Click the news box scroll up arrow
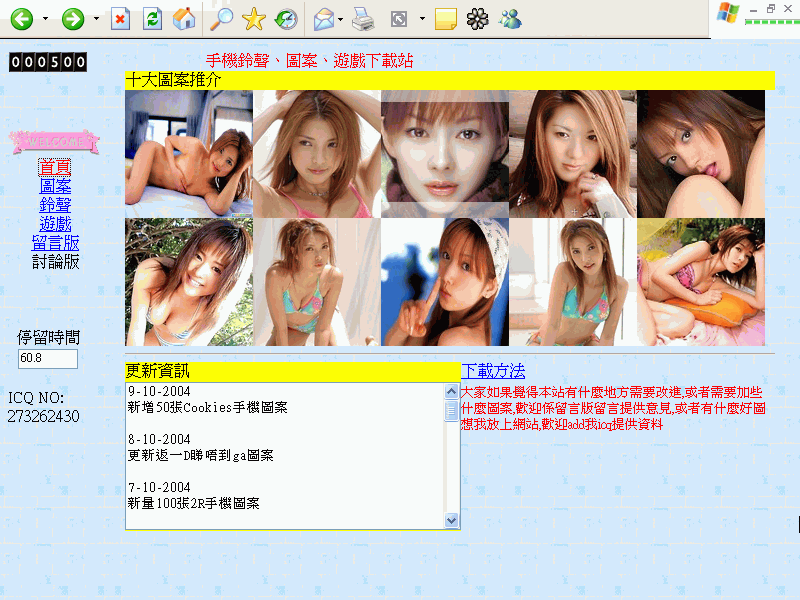The width and height of the screenshot is (800, 600). point(451,392)
